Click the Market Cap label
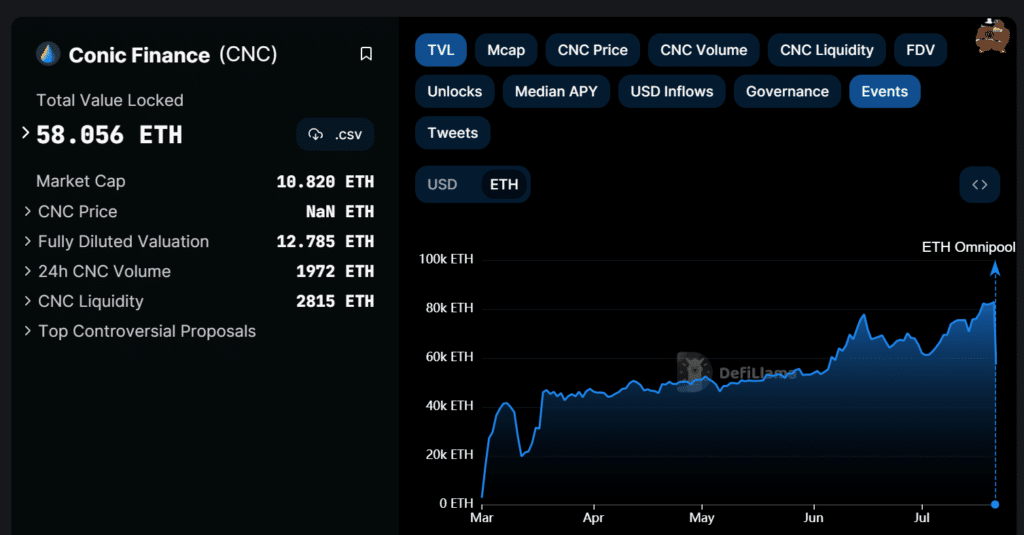The image size is (1024, 535). click(x=81, y=181)
